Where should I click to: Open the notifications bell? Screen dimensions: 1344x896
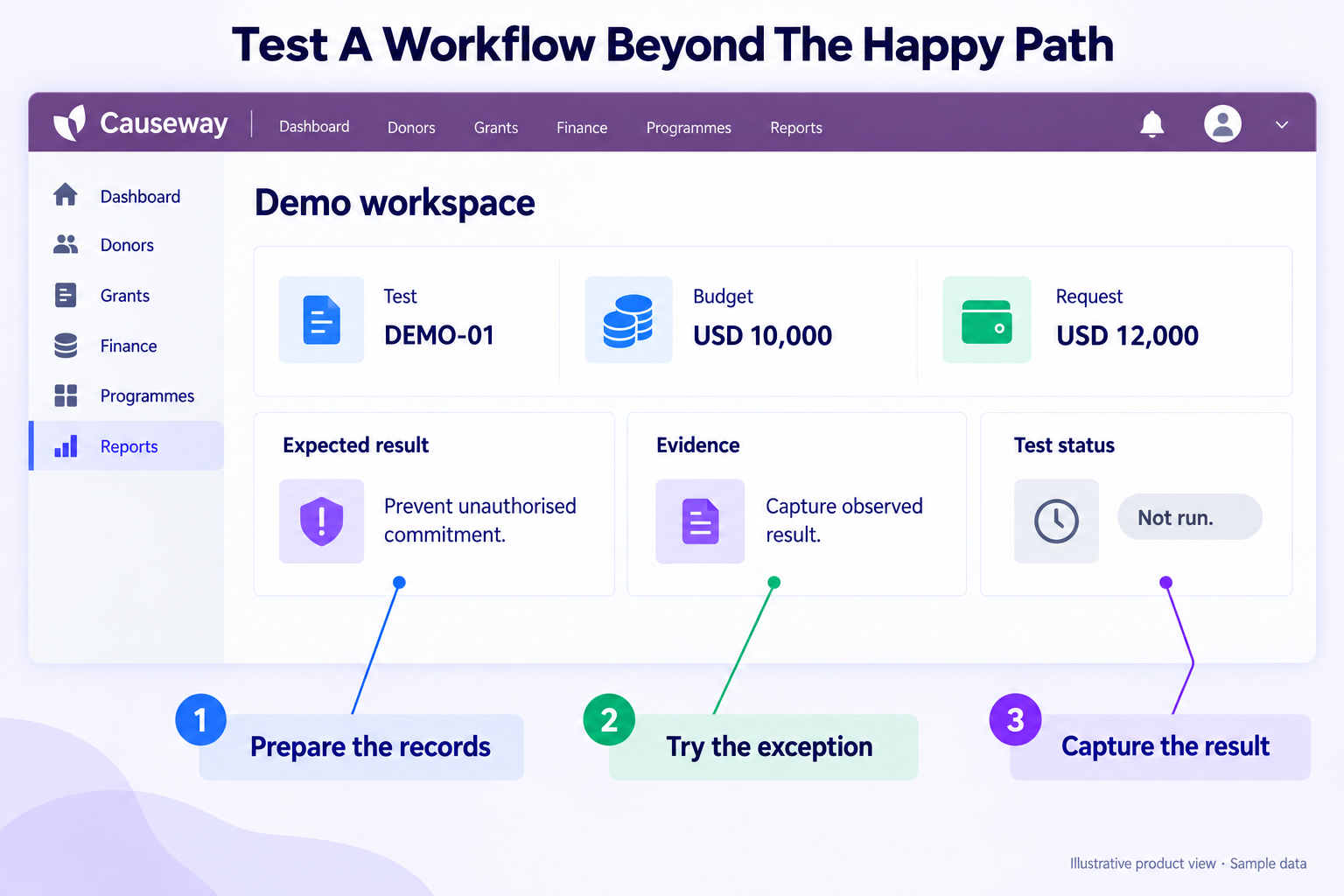pyautogui.click(x=1151, y=124)
